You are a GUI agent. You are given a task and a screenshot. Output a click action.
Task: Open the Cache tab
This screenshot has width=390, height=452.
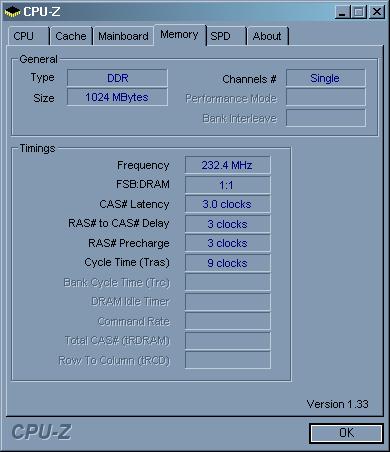(71, 36)
